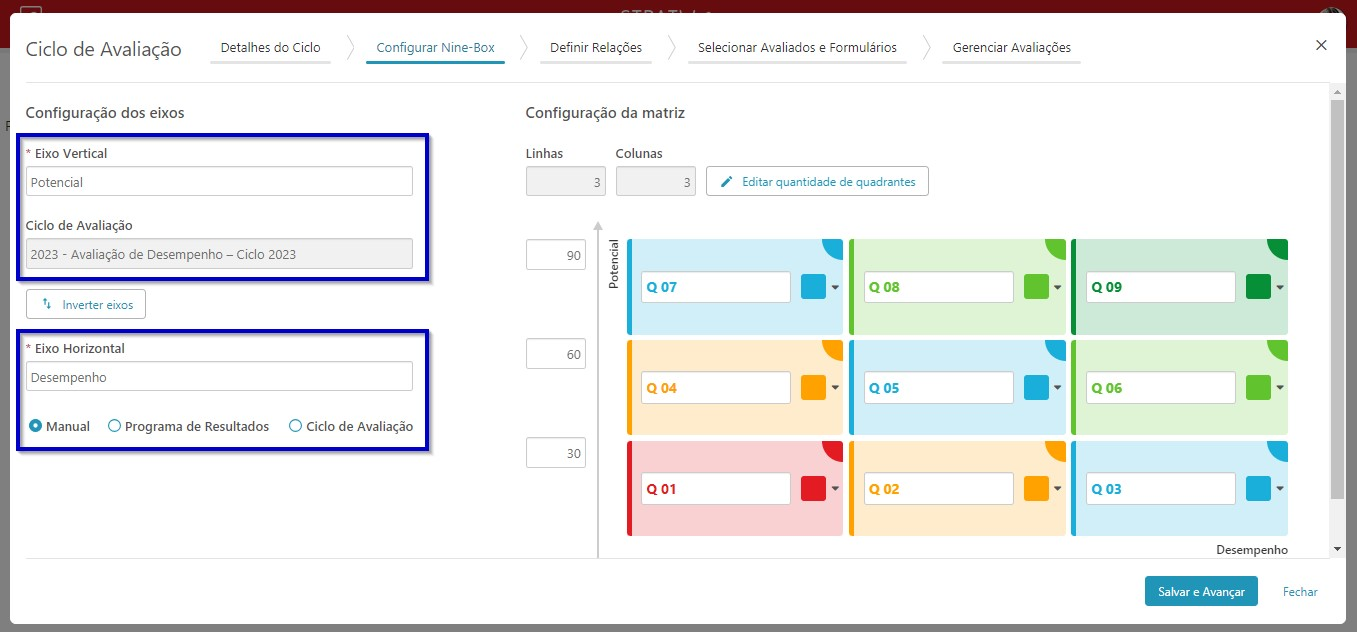Click the threshold field showing 30
Screen dimensions: 1357x632
pyautogui.click(x=556, y=453)
